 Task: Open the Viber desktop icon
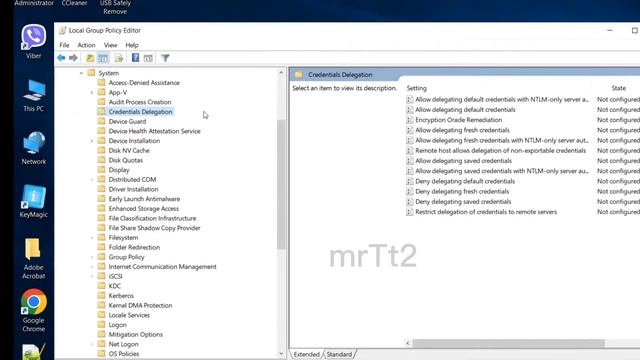(x=33, y=41)
